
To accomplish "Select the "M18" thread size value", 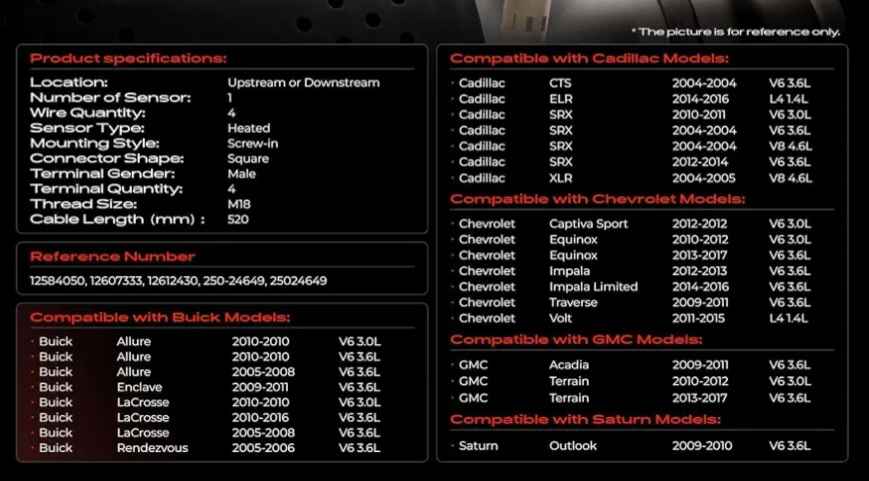I will click(239, 204).
